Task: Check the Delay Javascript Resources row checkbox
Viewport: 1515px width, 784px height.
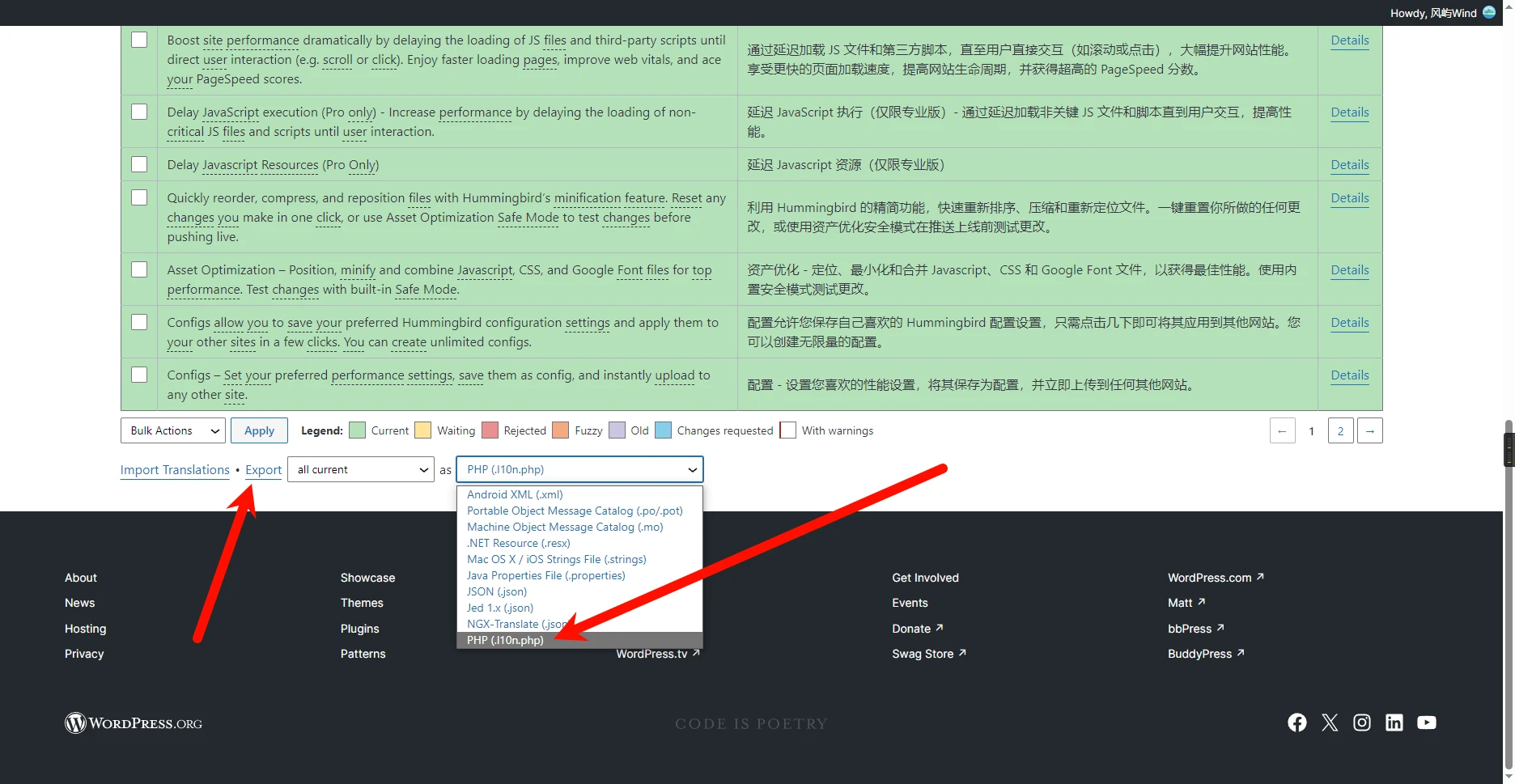Action: point(139,164)
